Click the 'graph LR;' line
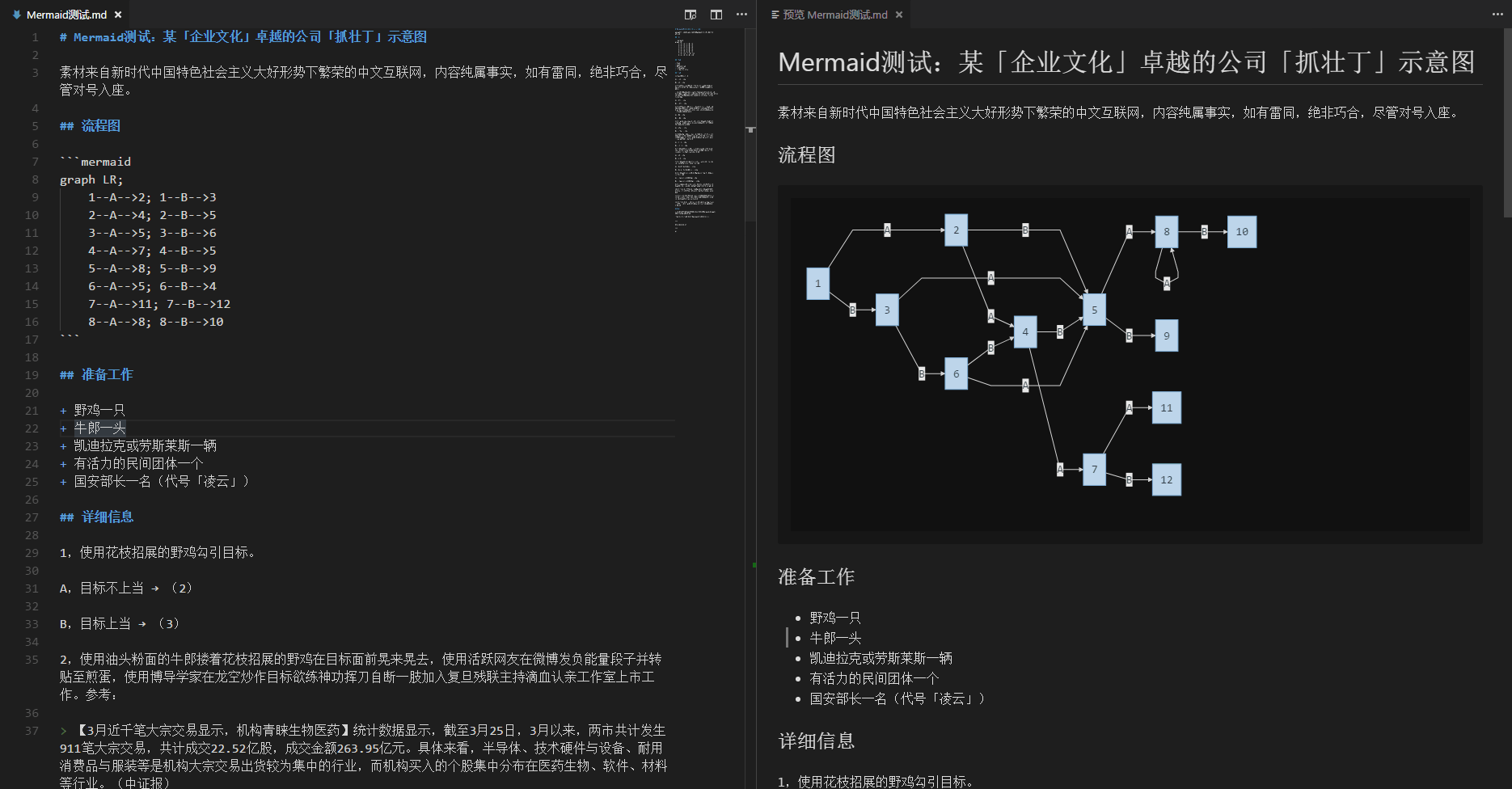The width and height of the screenshot is (1512, 789). pyautogui.click(x=91, y=179)
